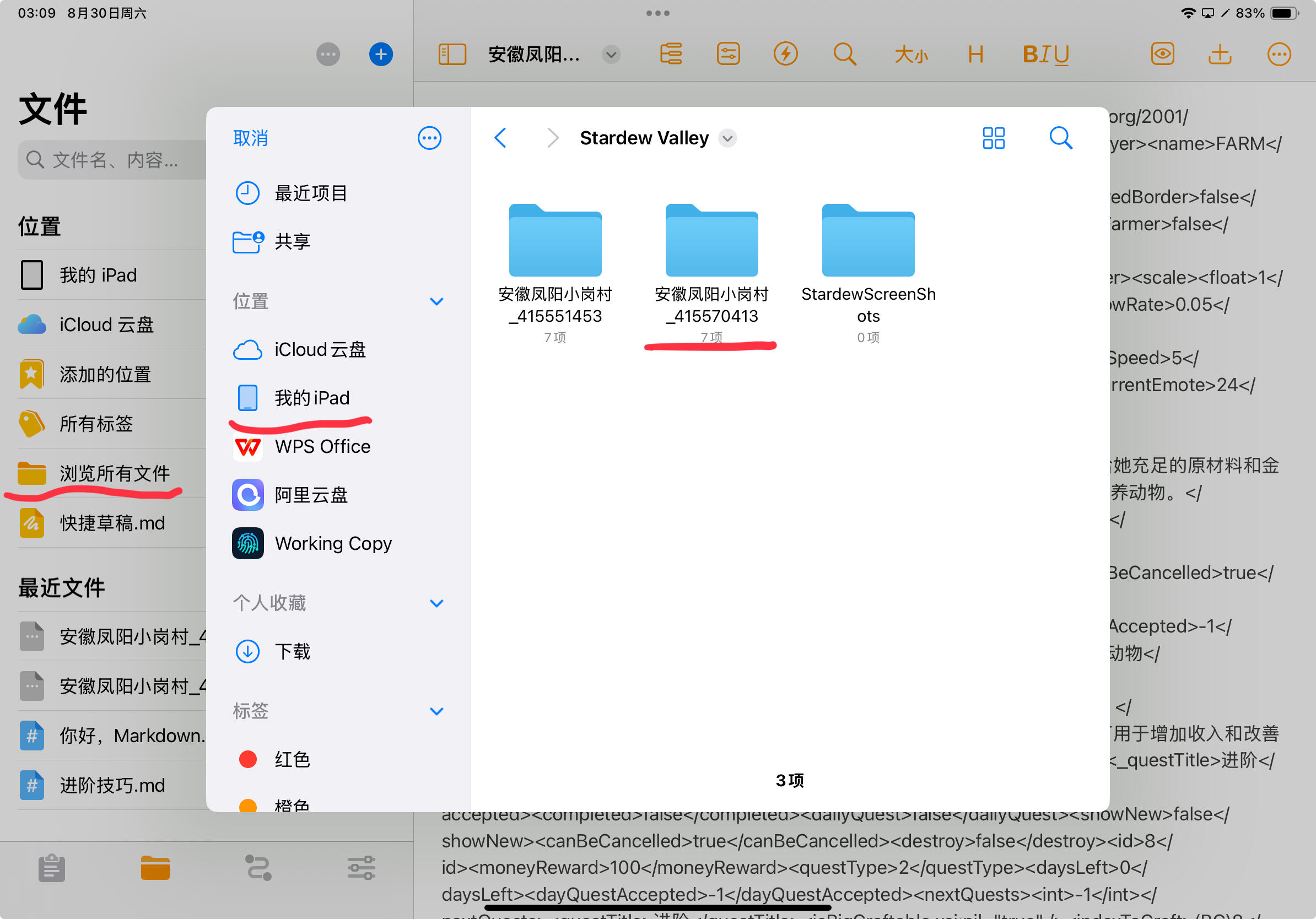Tap the H heading icon

[975, 55]
